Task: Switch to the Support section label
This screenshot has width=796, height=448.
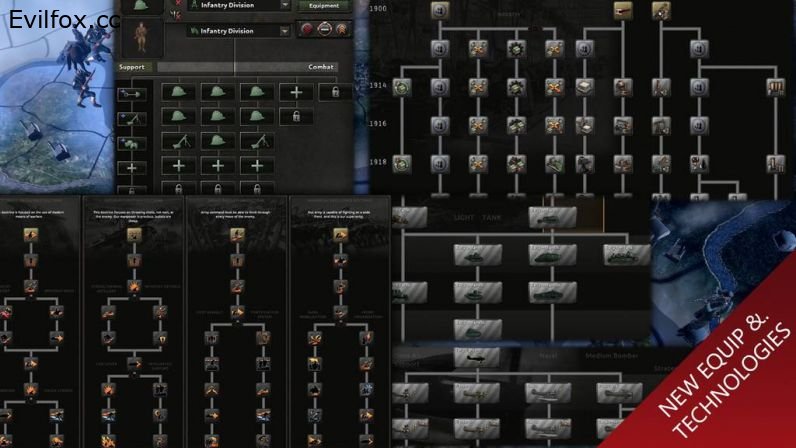Action: [x=132, y=67]
